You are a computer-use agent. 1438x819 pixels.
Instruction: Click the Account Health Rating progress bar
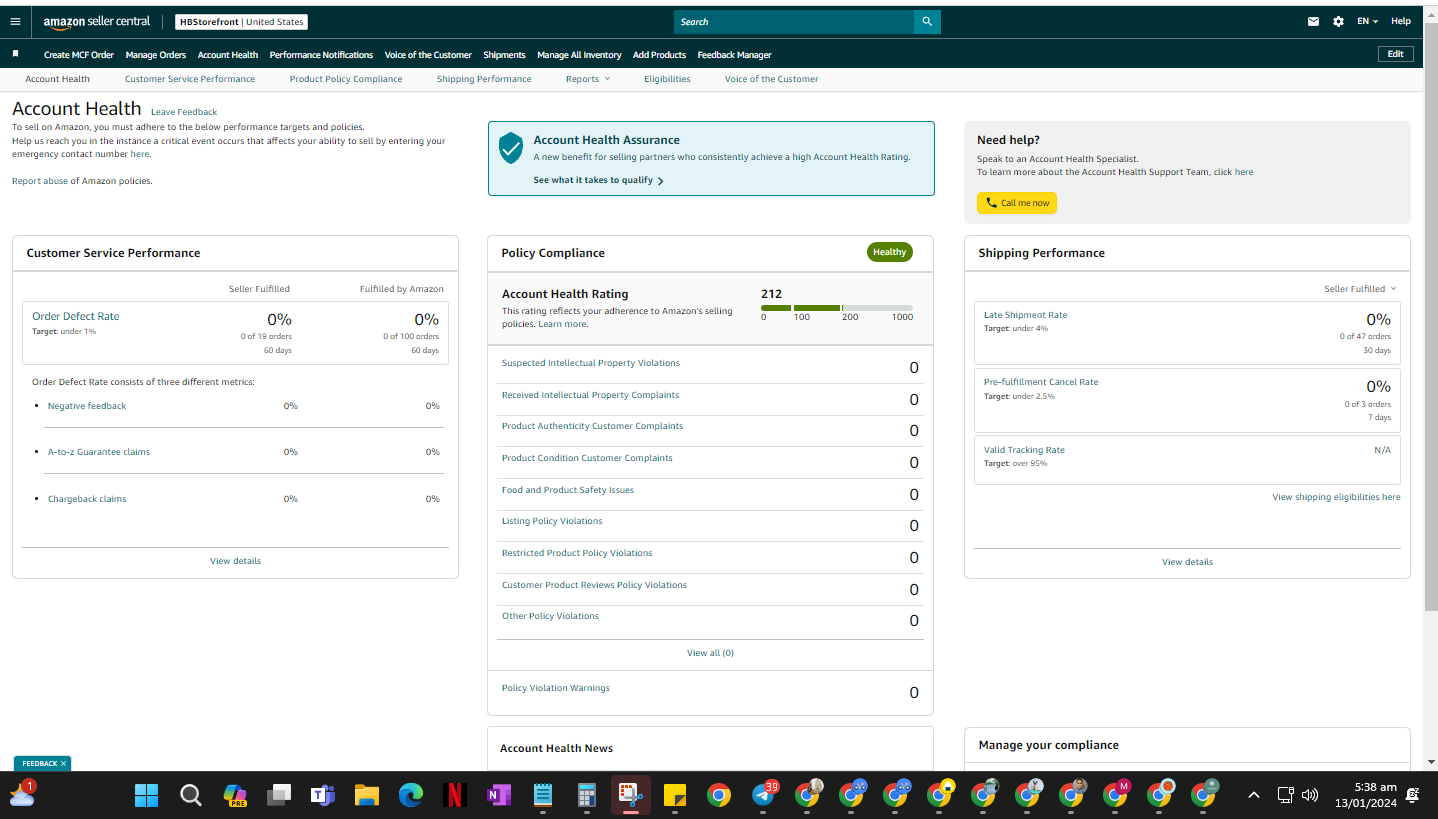(x=837, y=308)
